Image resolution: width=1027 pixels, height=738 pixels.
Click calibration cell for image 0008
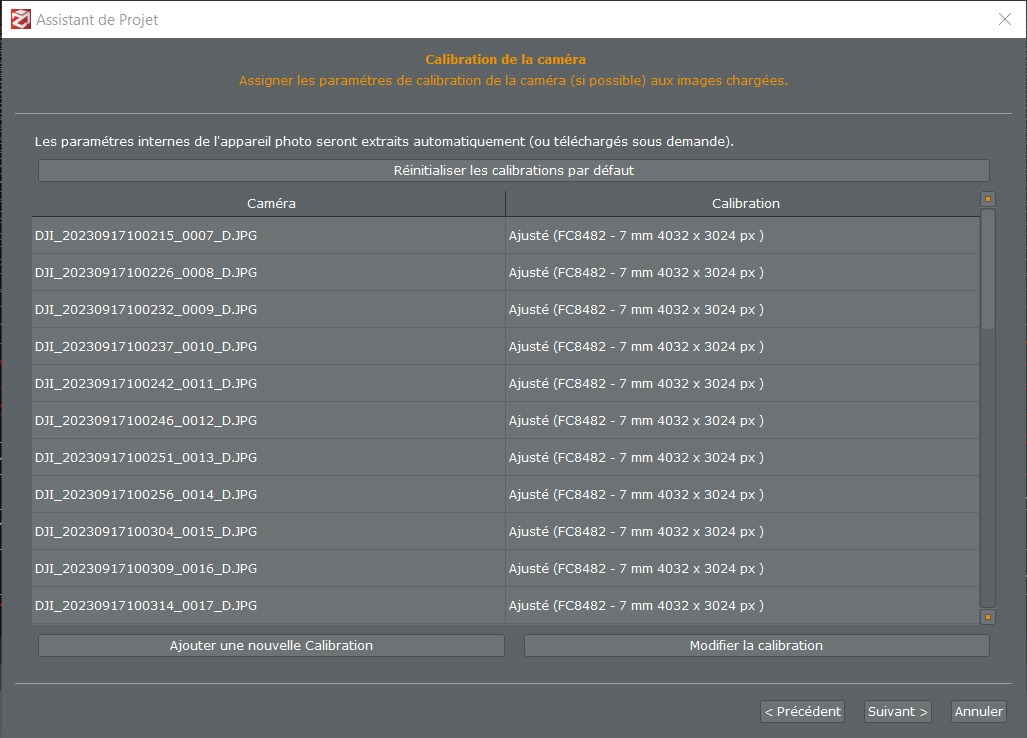(x=743, y=272)
